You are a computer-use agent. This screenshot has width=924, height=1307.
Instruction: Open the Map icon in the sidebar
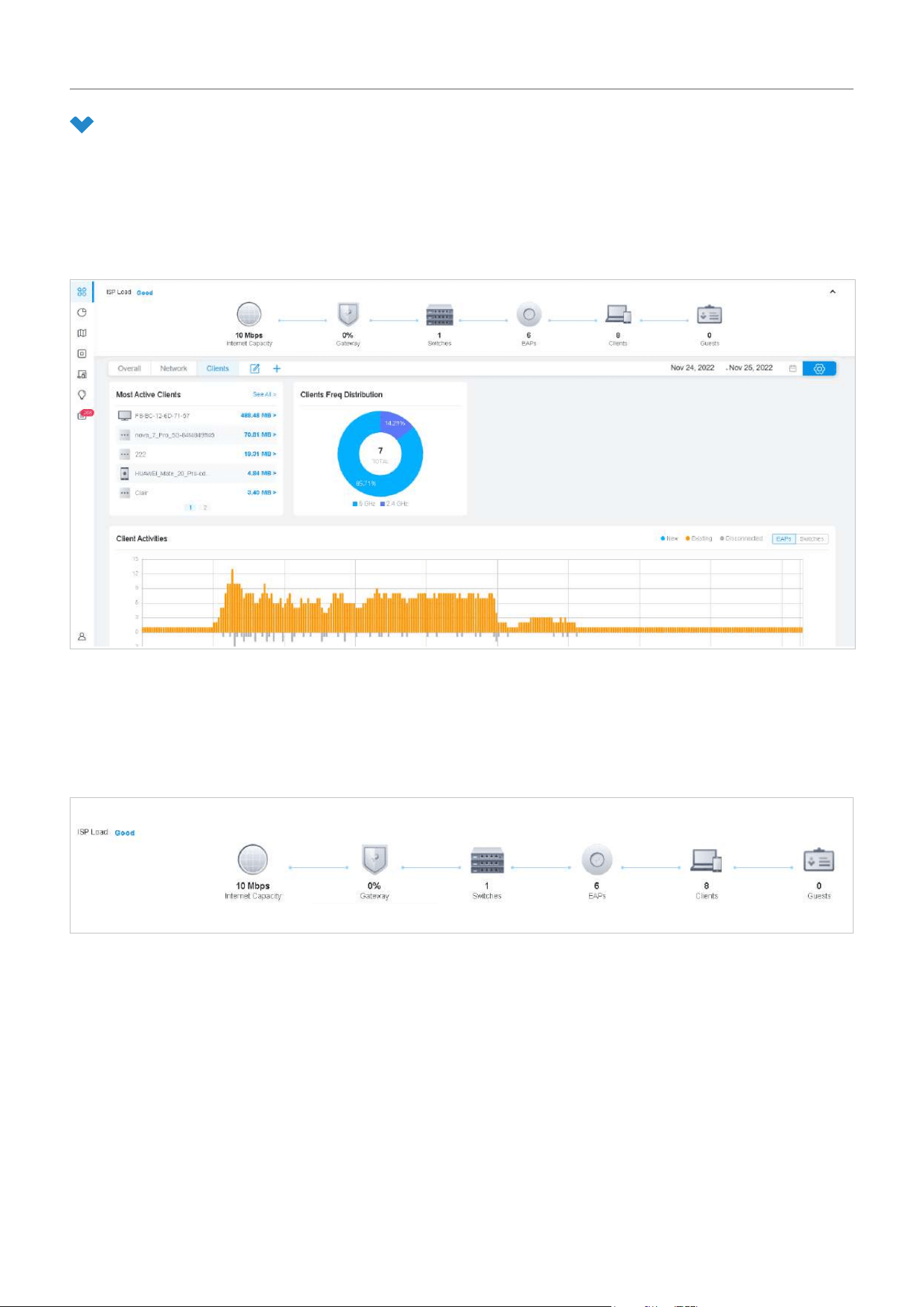pos(82,333)
